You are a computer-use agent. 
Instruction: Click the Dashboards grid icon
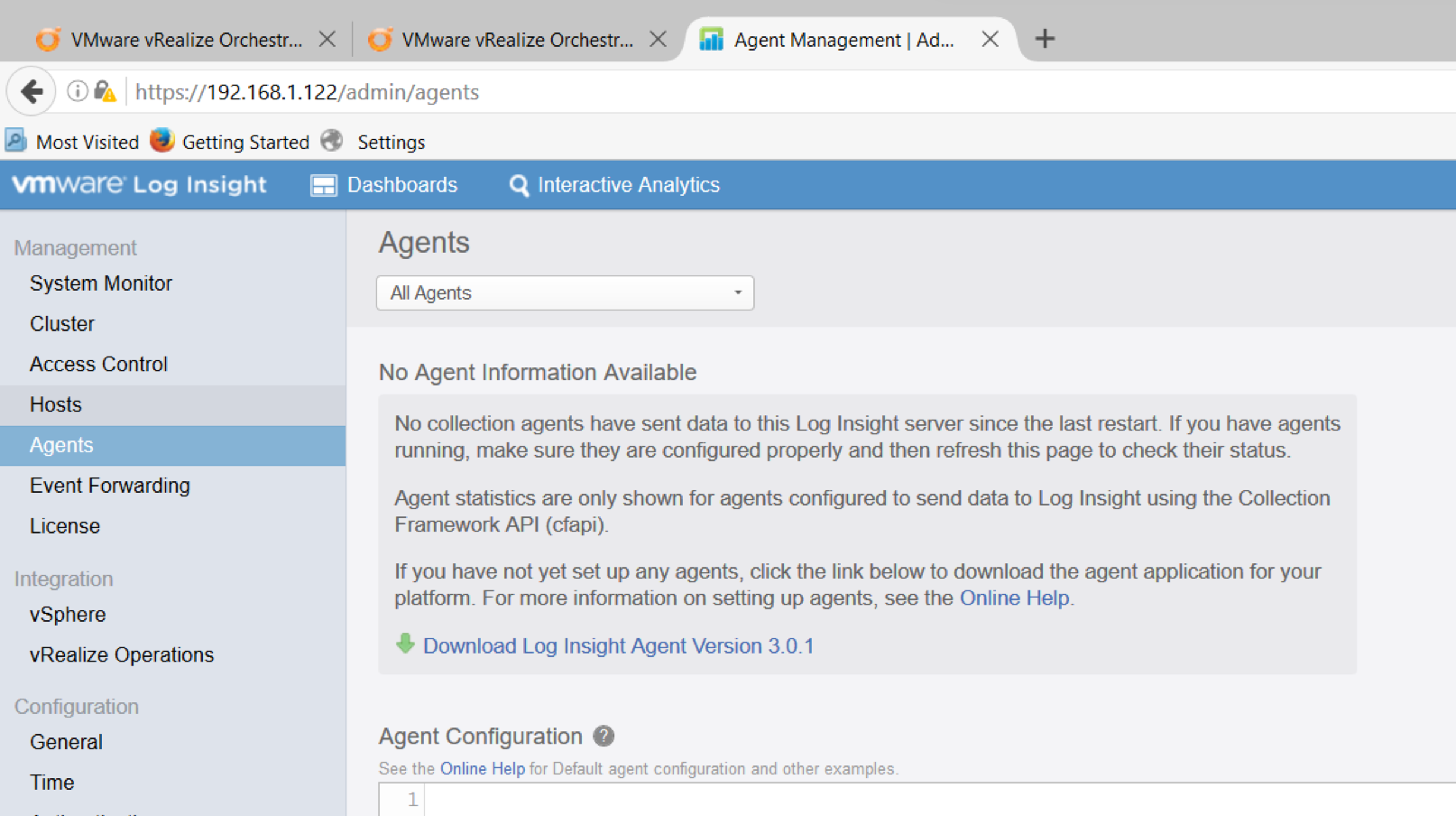click(x=324, y=185)
